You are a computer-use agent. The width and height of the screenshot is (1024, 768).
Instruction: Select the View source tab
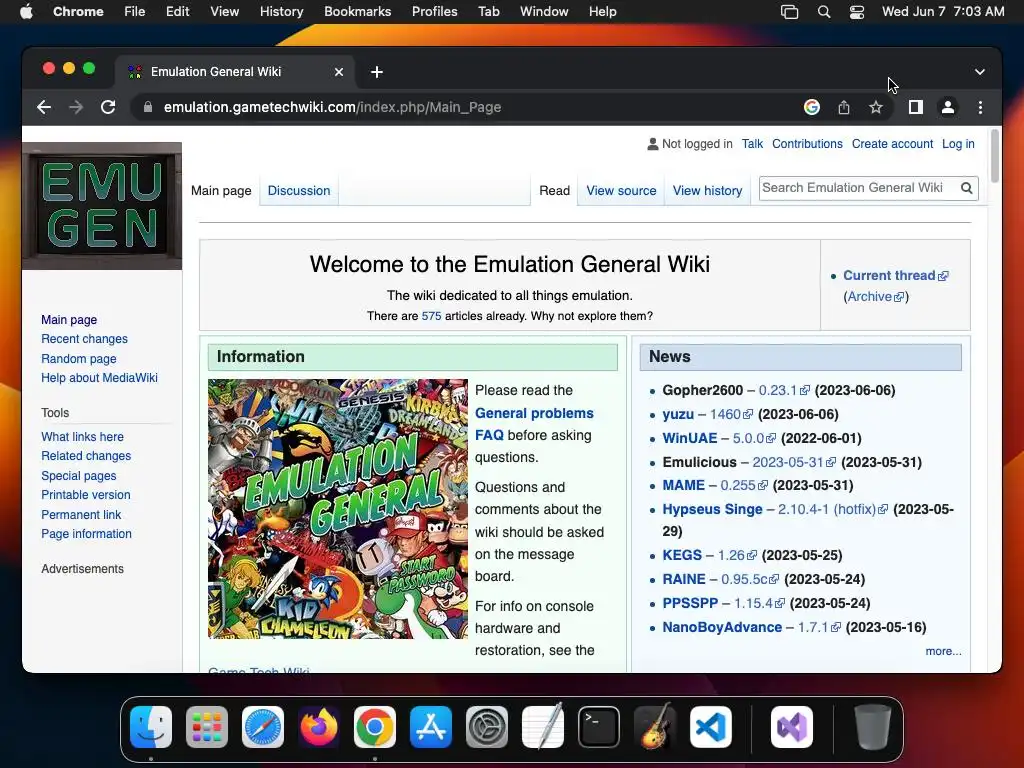coord(621,191)
